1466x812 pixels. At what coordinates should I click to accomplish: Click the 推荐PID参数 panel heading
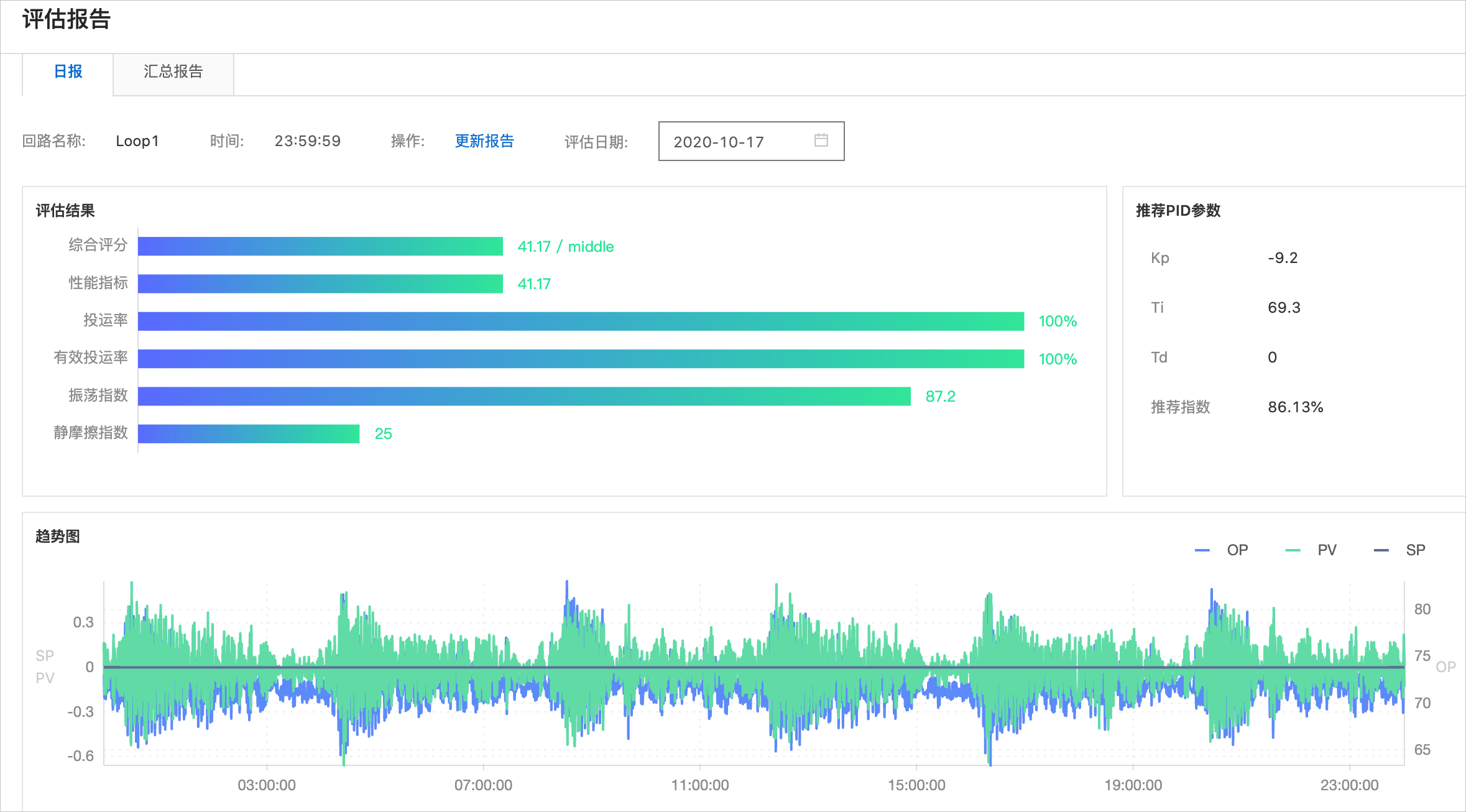click(1178, 211)
